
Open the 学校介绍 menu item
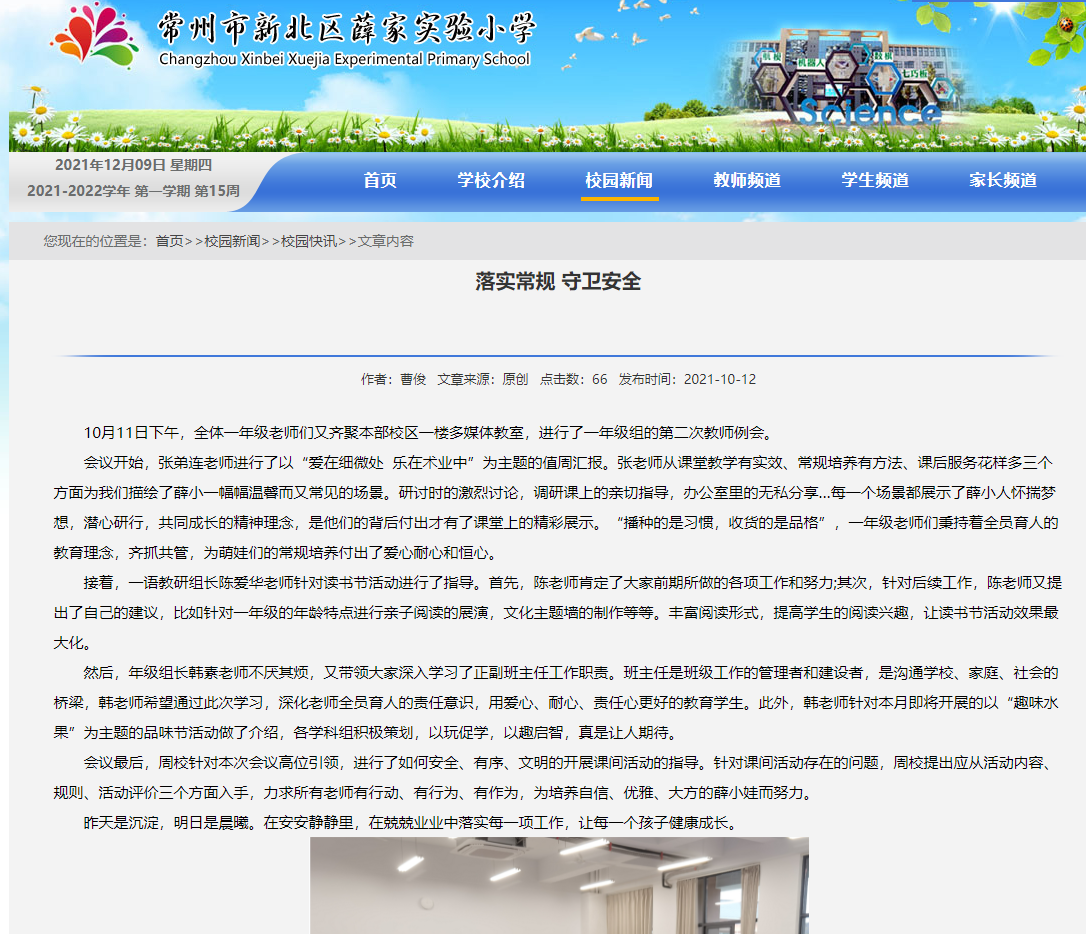click(x=491, y=180)
